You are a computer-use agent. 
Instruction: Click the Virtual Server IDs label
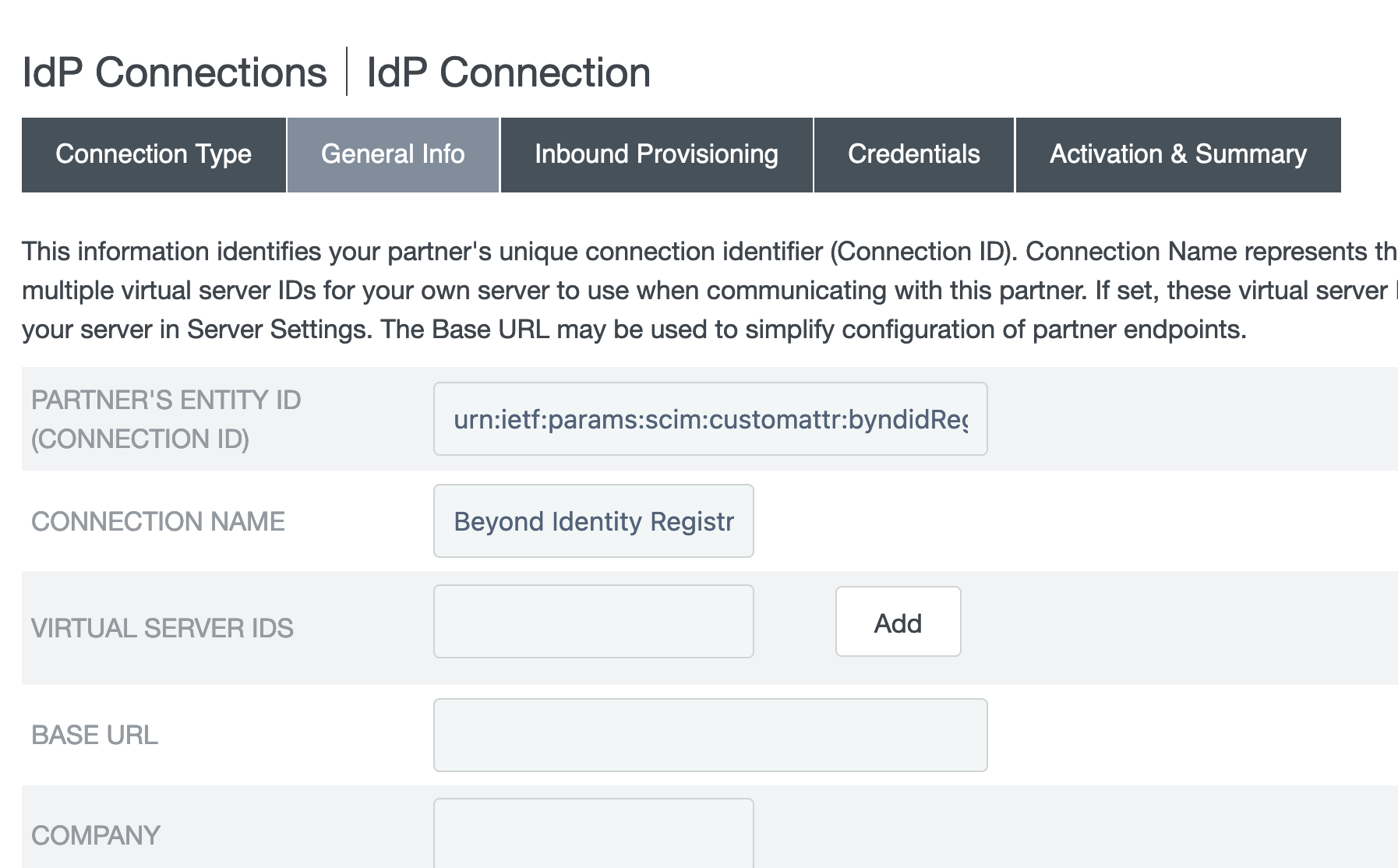(162, 628)
